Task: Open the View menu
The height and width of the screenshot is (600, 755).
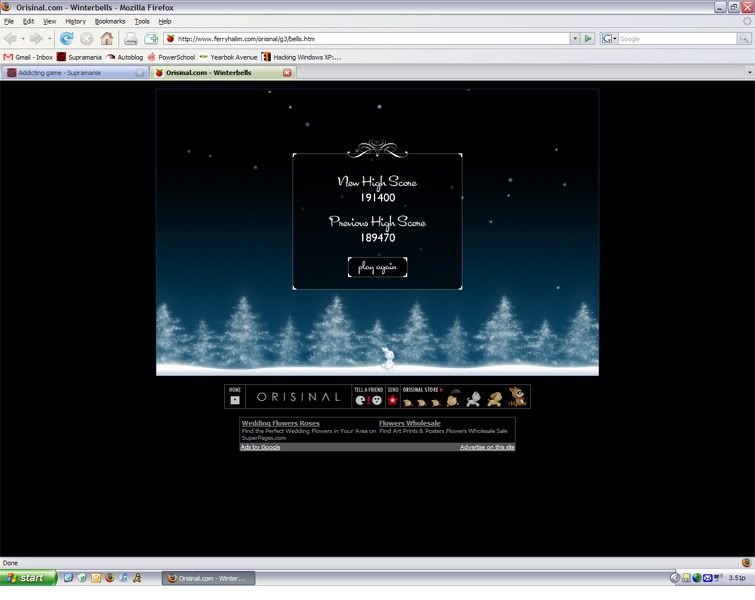Action: click(50, 22)
